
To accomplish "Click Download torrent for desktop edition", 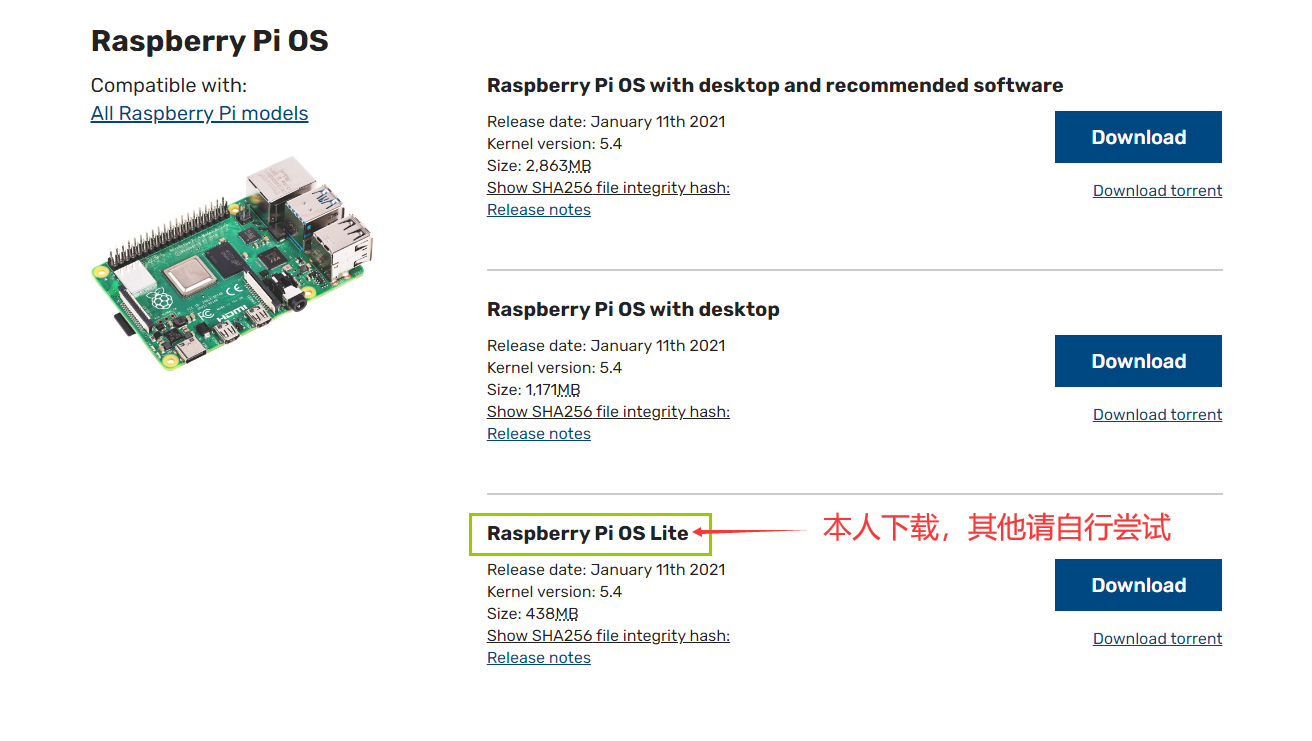I will (1157, 414).
